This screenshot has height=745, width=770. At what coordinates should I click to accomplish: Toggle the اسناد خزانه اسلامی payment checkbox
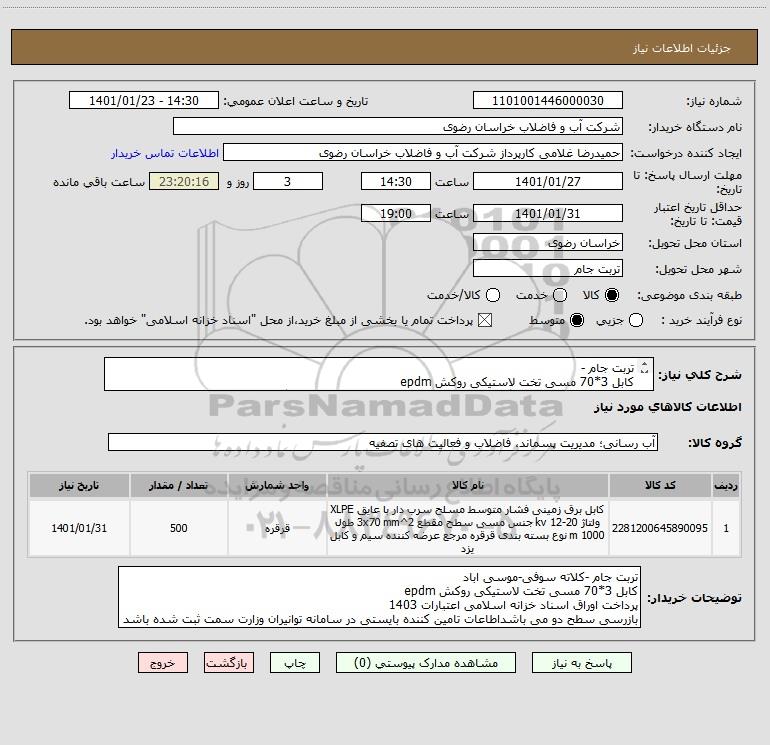pyautogui.click(x=485, y=320)
